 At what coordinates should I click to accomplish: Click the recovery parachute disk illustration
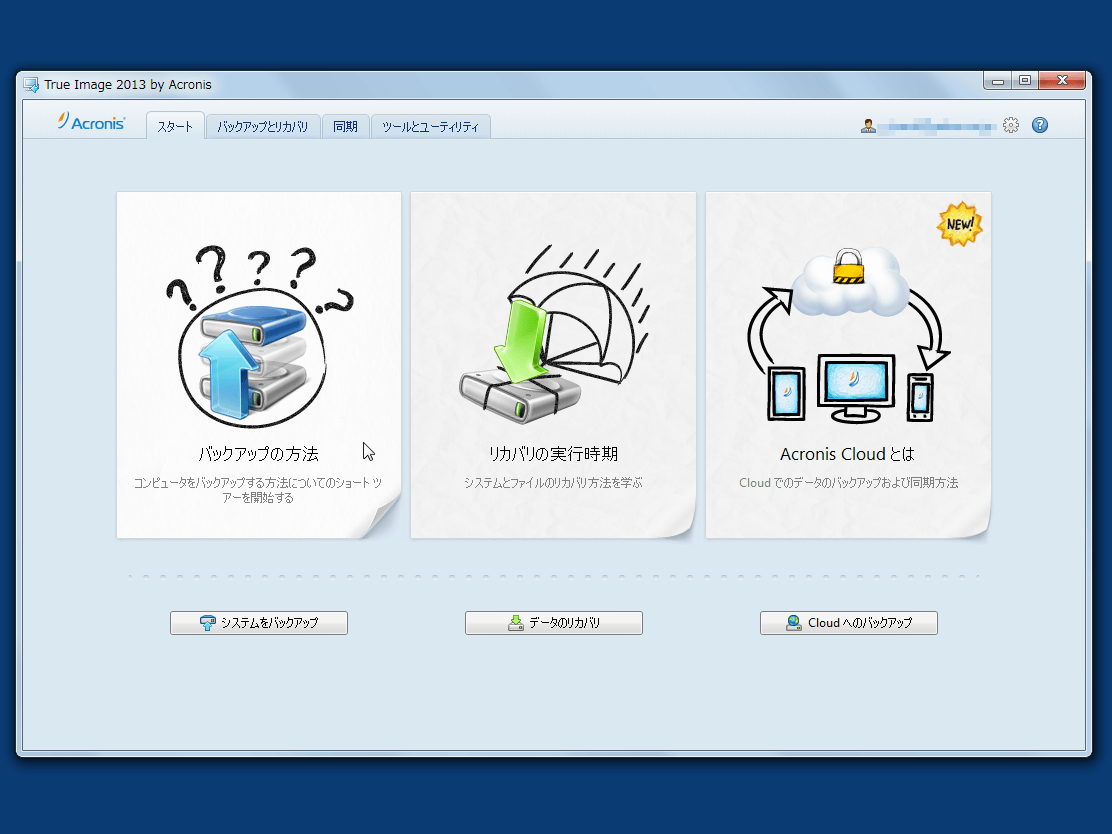pyautogui.click(x=554, y=335)
